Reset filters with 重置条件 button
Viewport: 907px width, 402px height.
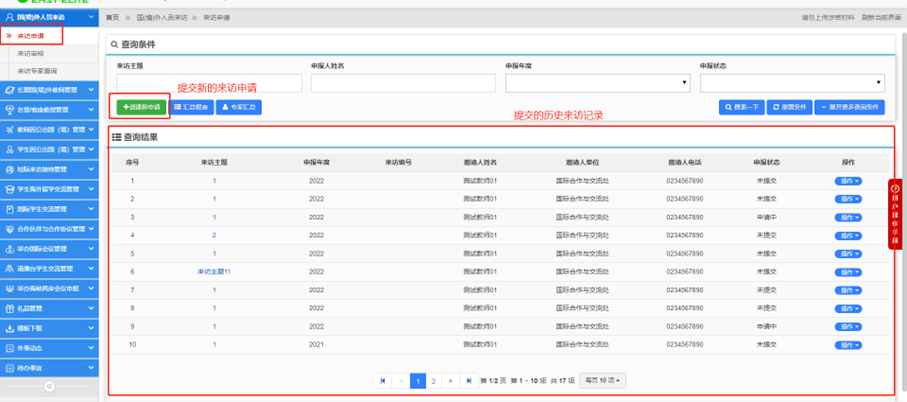[789, 106]
